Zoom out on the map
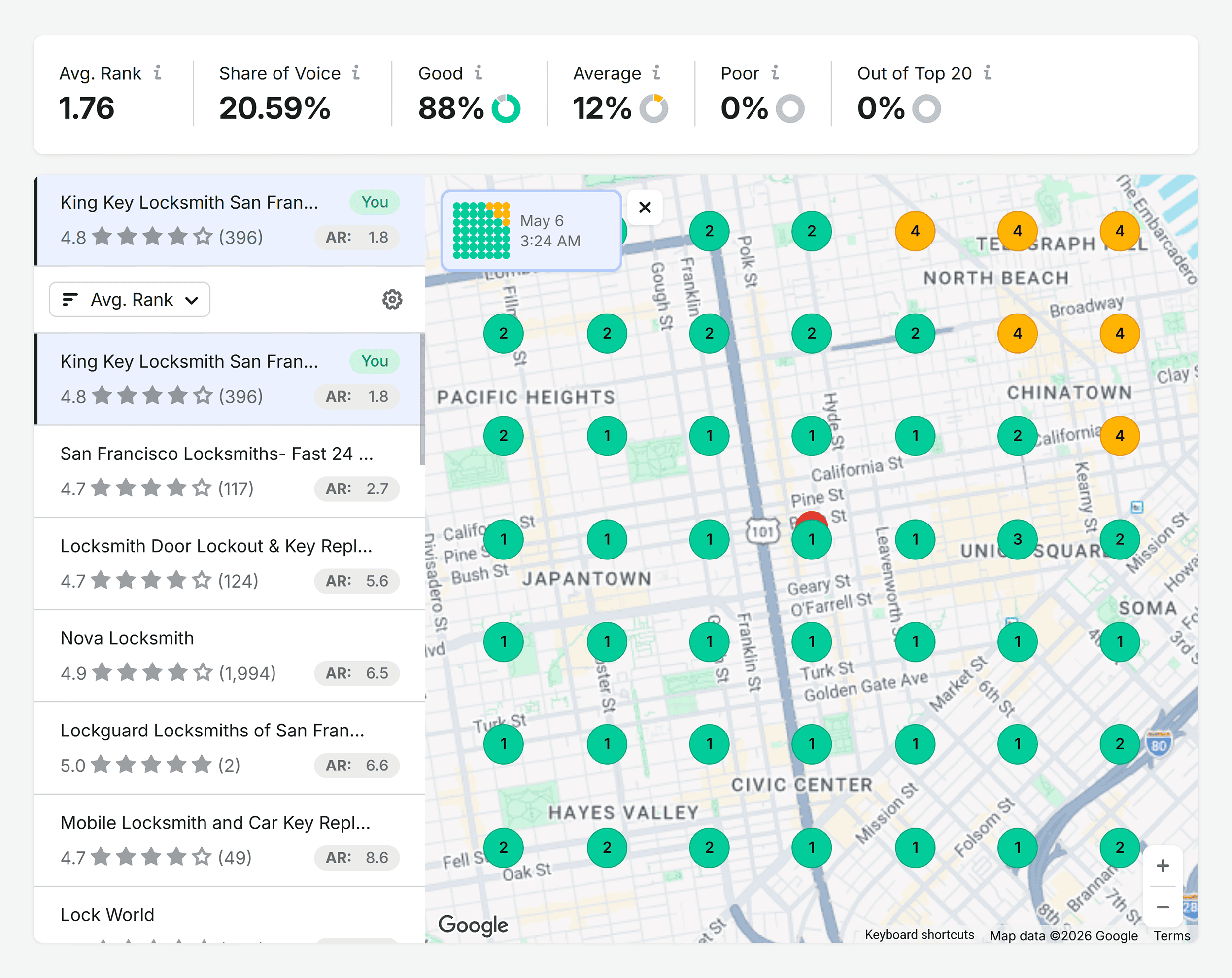The image size is (1232, 978). click(1163, 907)
